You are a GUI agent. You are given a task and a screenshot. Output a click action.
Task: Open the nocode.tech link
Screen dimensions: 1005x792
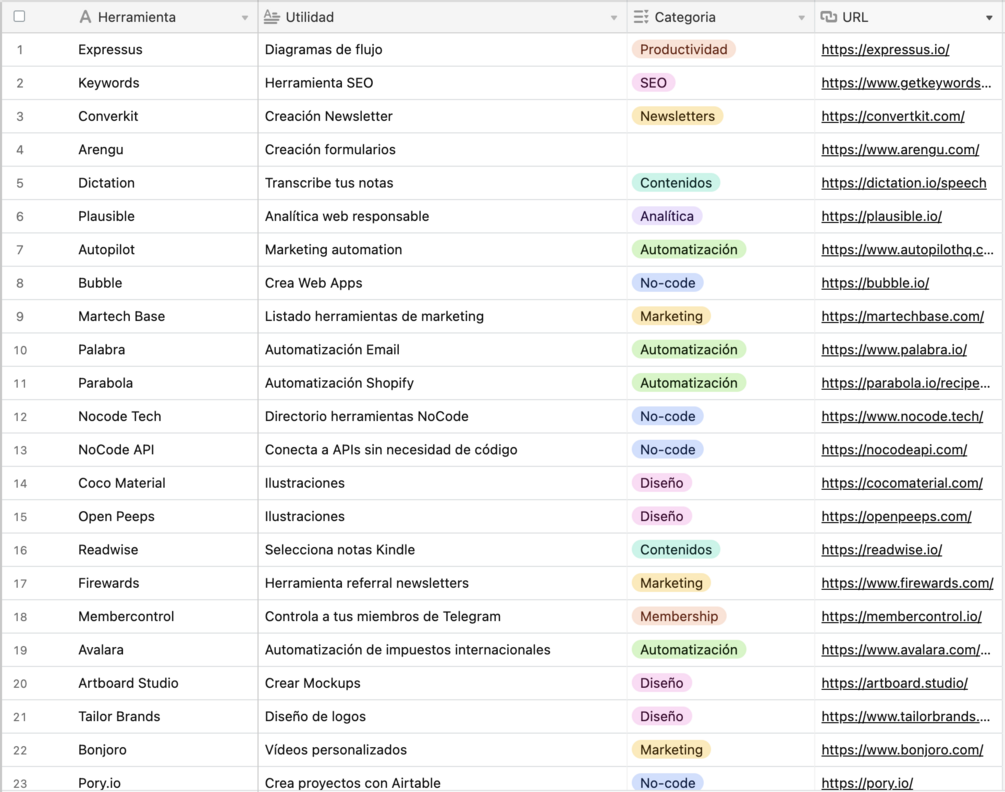pos(902,417)
